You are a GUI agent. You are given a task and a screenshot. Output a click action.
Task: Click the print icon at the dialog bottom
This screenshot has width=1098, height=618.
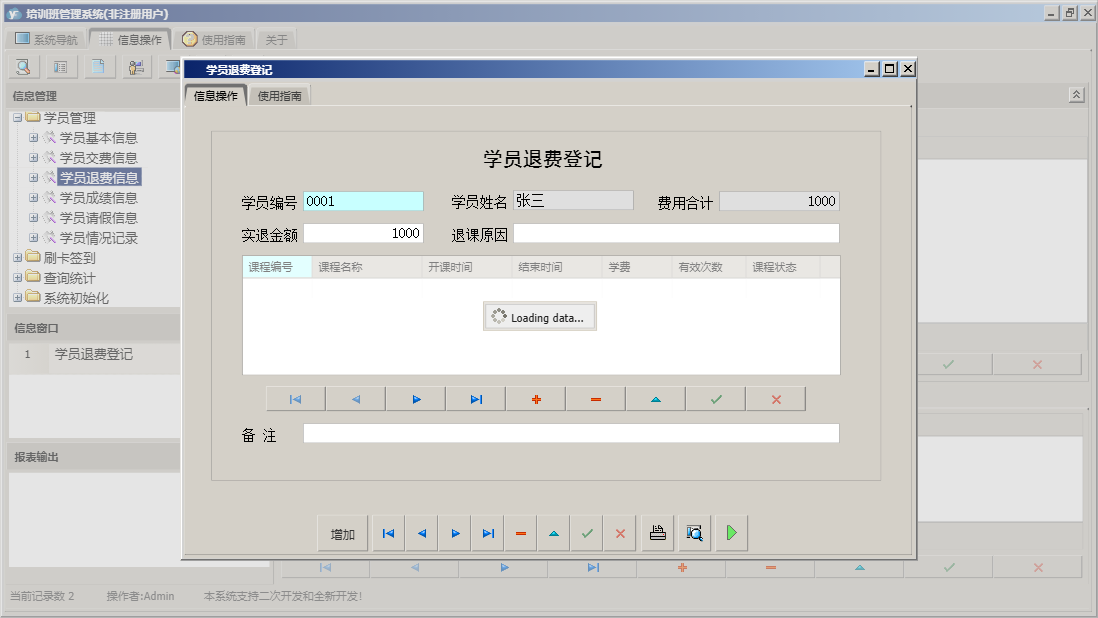[657, 533]
